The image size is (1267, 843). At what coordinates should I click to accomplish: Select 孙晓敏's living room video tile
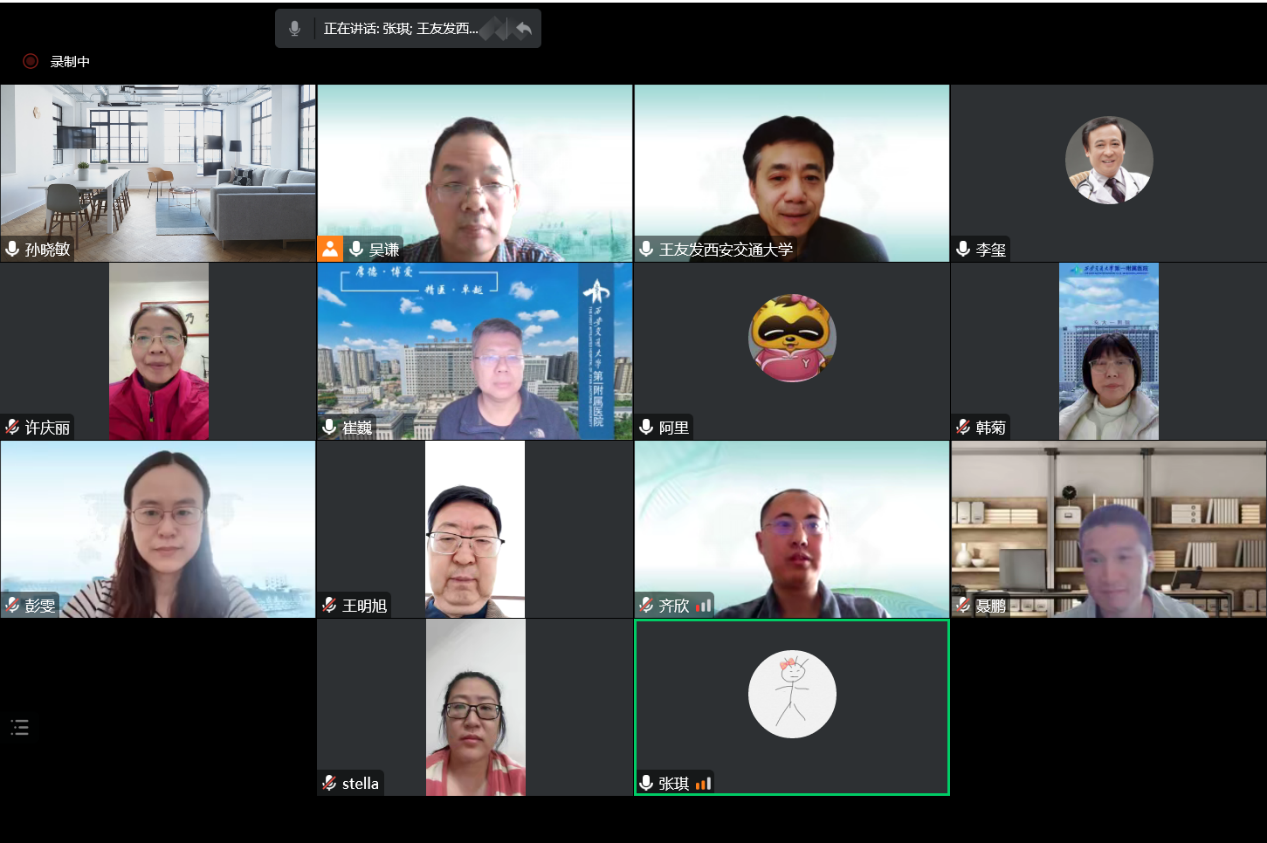click(x=158, y=173)
